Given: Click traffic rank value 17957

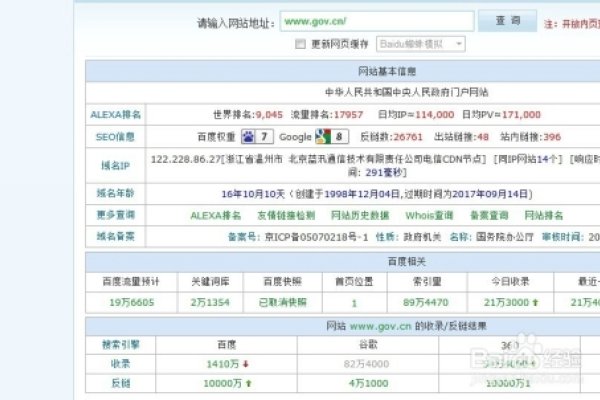Looking at the screenshot, I should click(x=348, y=115).
